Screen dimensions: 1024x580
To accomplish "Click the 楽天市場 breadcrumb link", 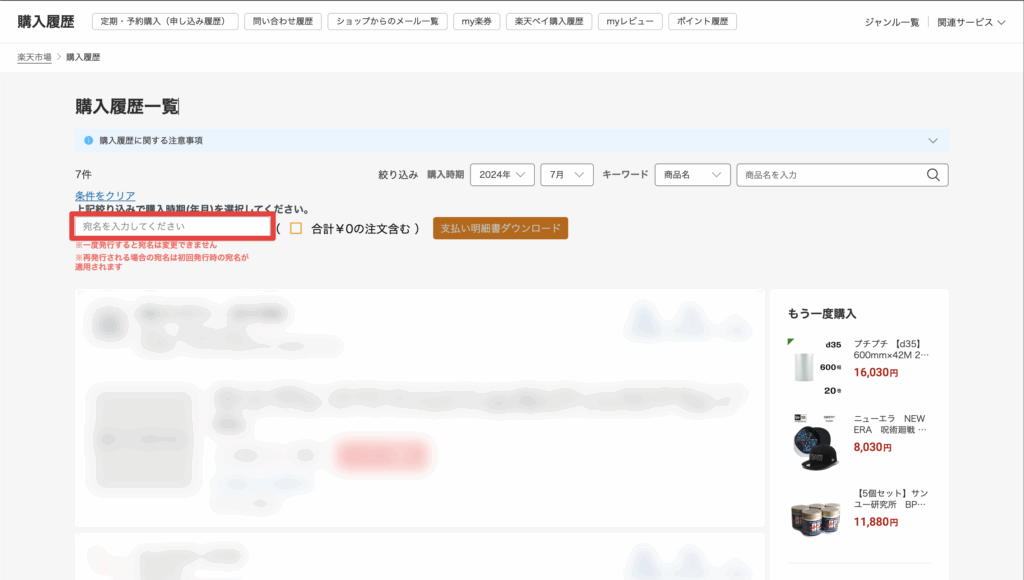I will click(x=34, y=57).
